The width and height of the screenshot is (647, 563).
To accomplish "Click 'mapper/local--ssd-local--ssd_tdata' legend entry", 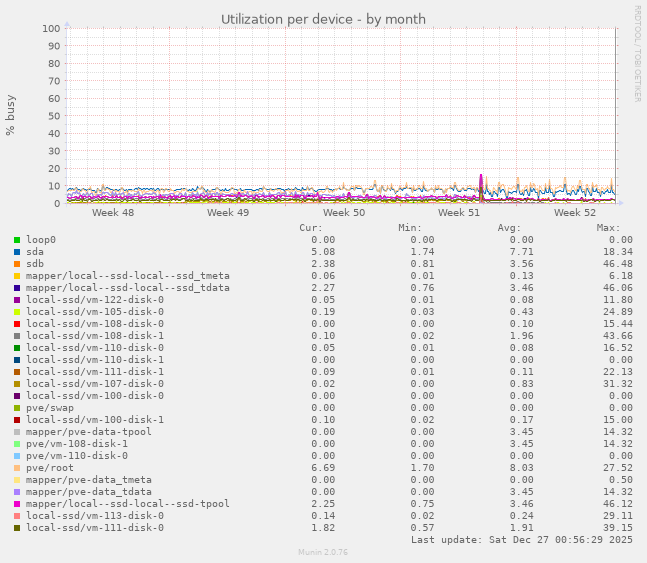I will (128, 288).
